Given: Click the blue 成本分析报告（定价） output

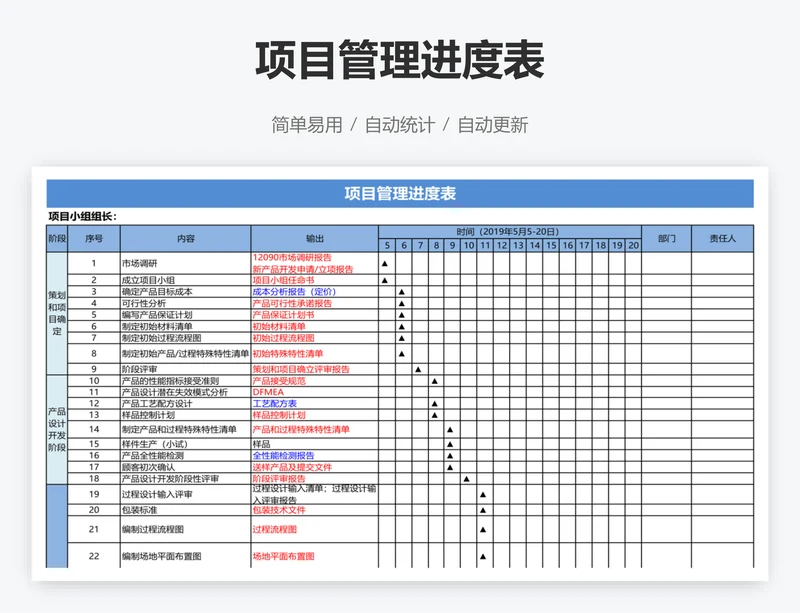Looking at the screenshot, I should coord(294,292).
